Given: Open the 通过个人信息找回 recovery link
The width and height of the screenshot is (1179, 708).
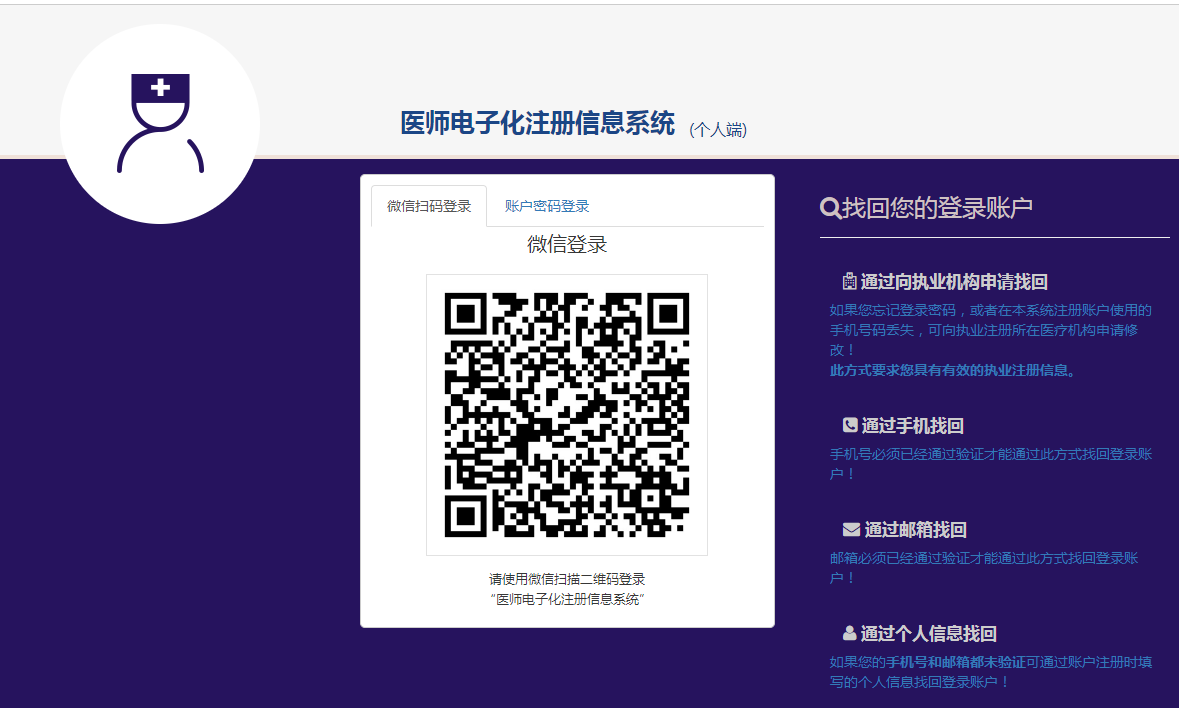Looking at the screenshot, I should click(x=928, y=634).
